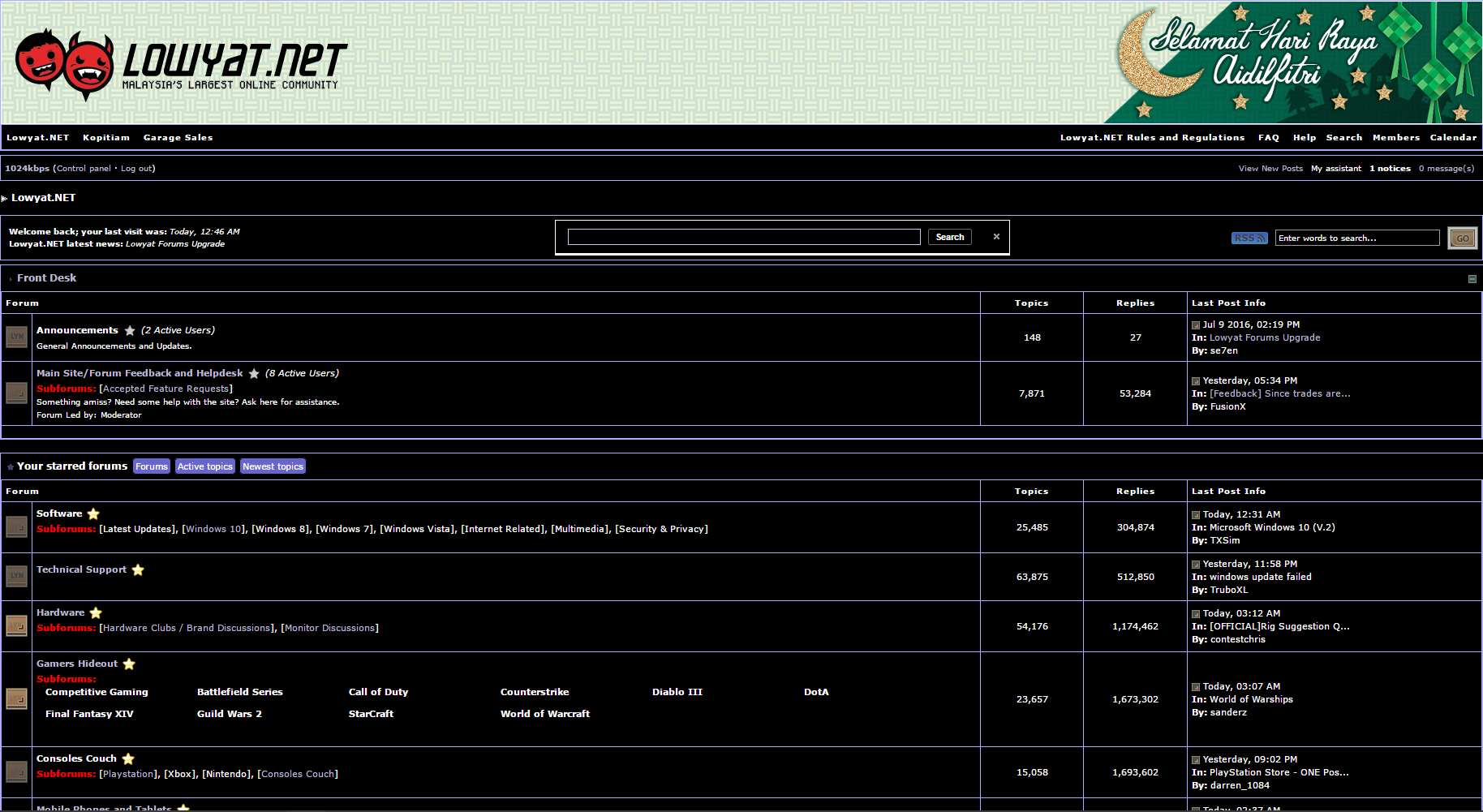Open the Kopitiam menu
This screenshot has height=812, width=1483.
pos(106,138)
